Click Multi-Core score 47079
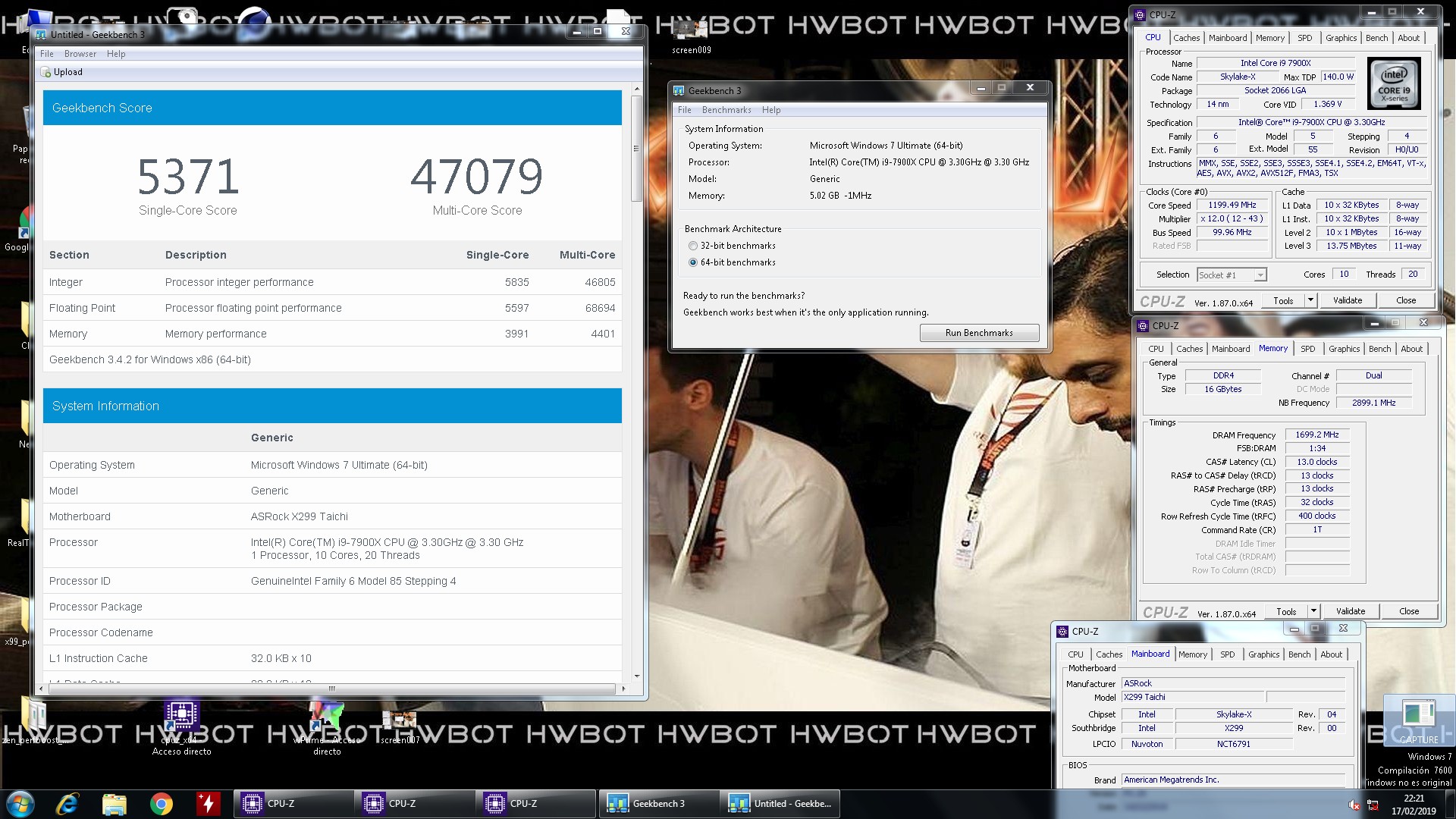 tap(477, 176)
